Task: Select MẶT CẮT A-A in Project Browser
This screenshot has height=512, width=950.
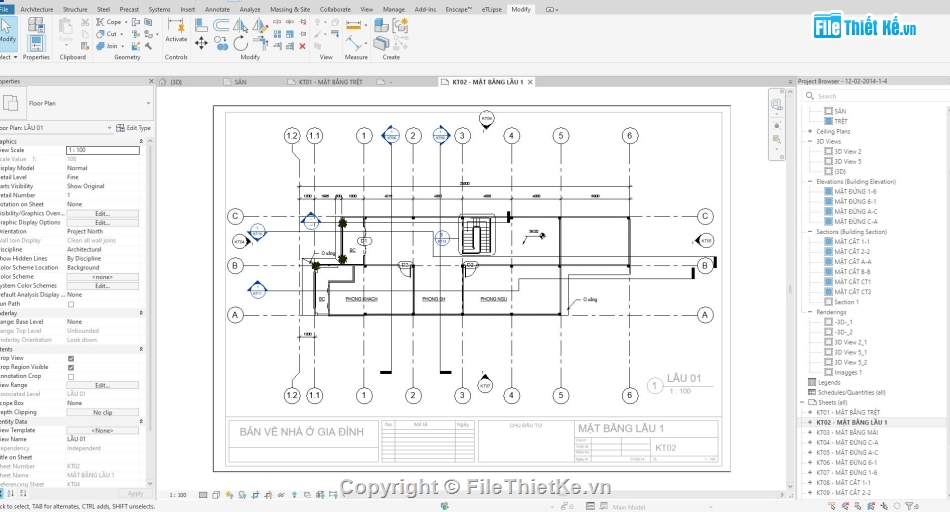Action: (x=852, y=262)
